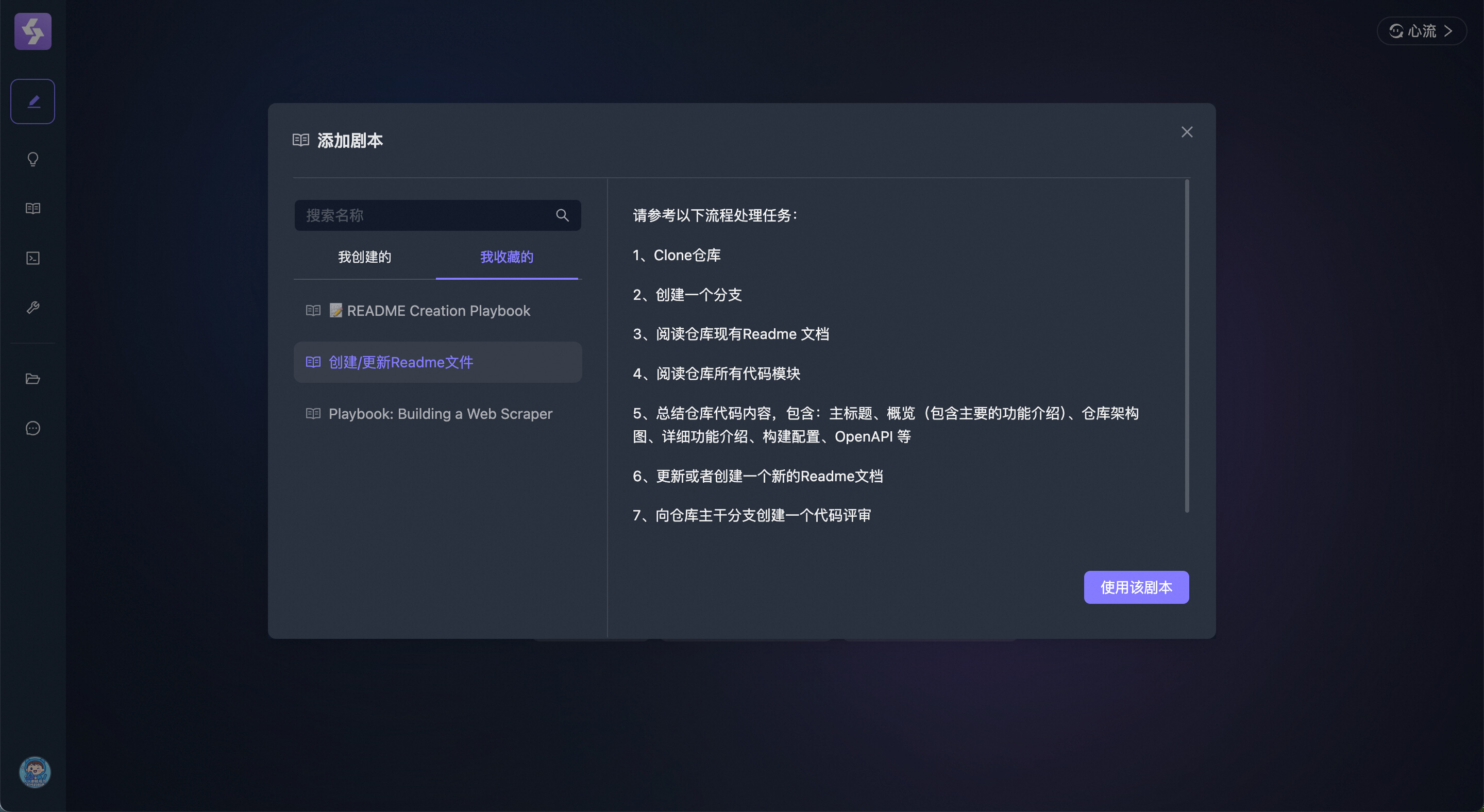The width and height of the screenshot is (1484, 812).
Task: Open the terminal console sidebar icon
Action: (33, 258)
